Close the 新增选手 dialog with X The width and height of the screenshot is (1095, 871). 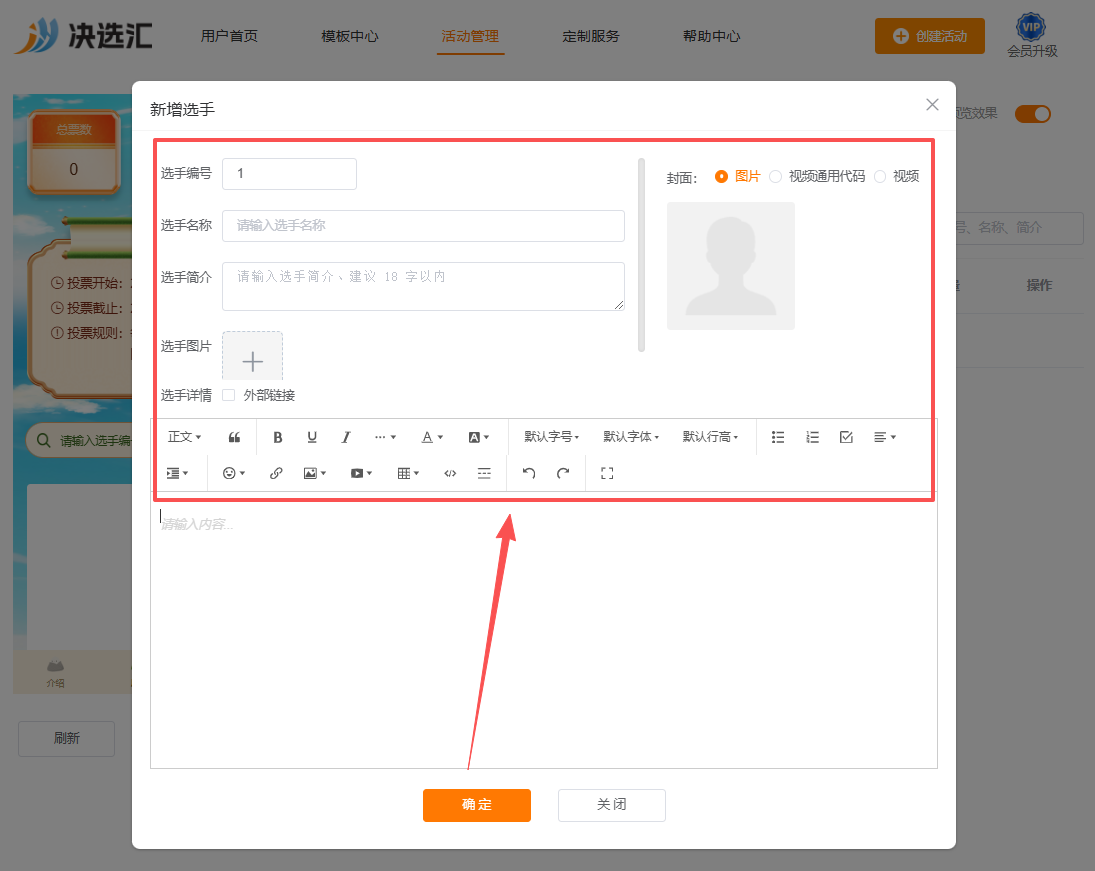tap(932, 105)
